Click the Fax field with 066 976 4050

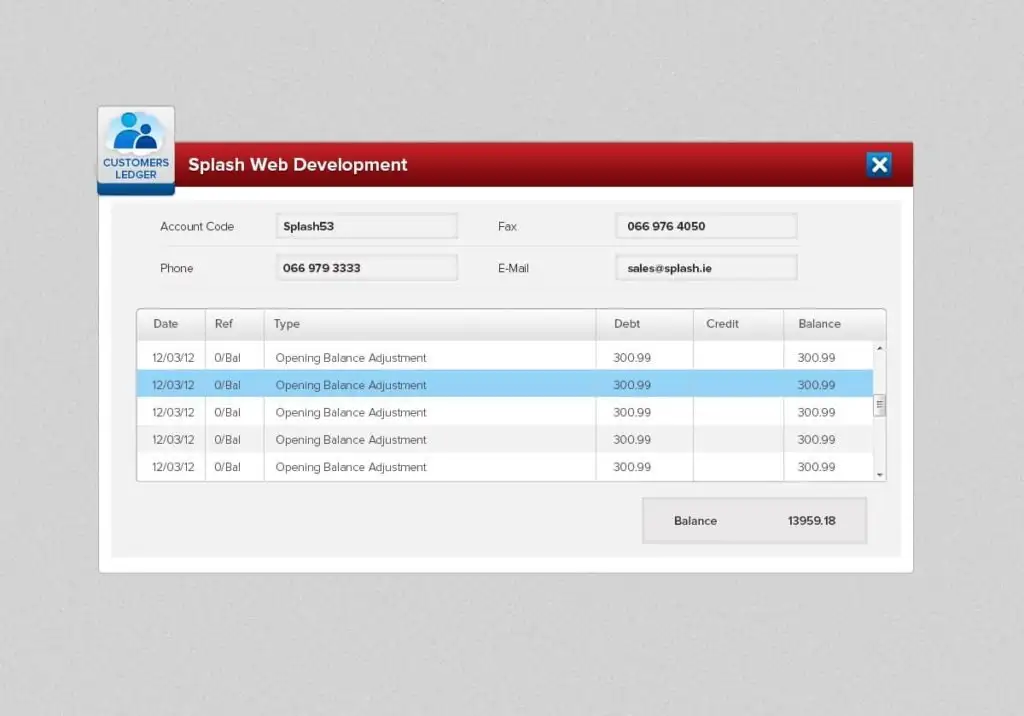pos(706,226)
